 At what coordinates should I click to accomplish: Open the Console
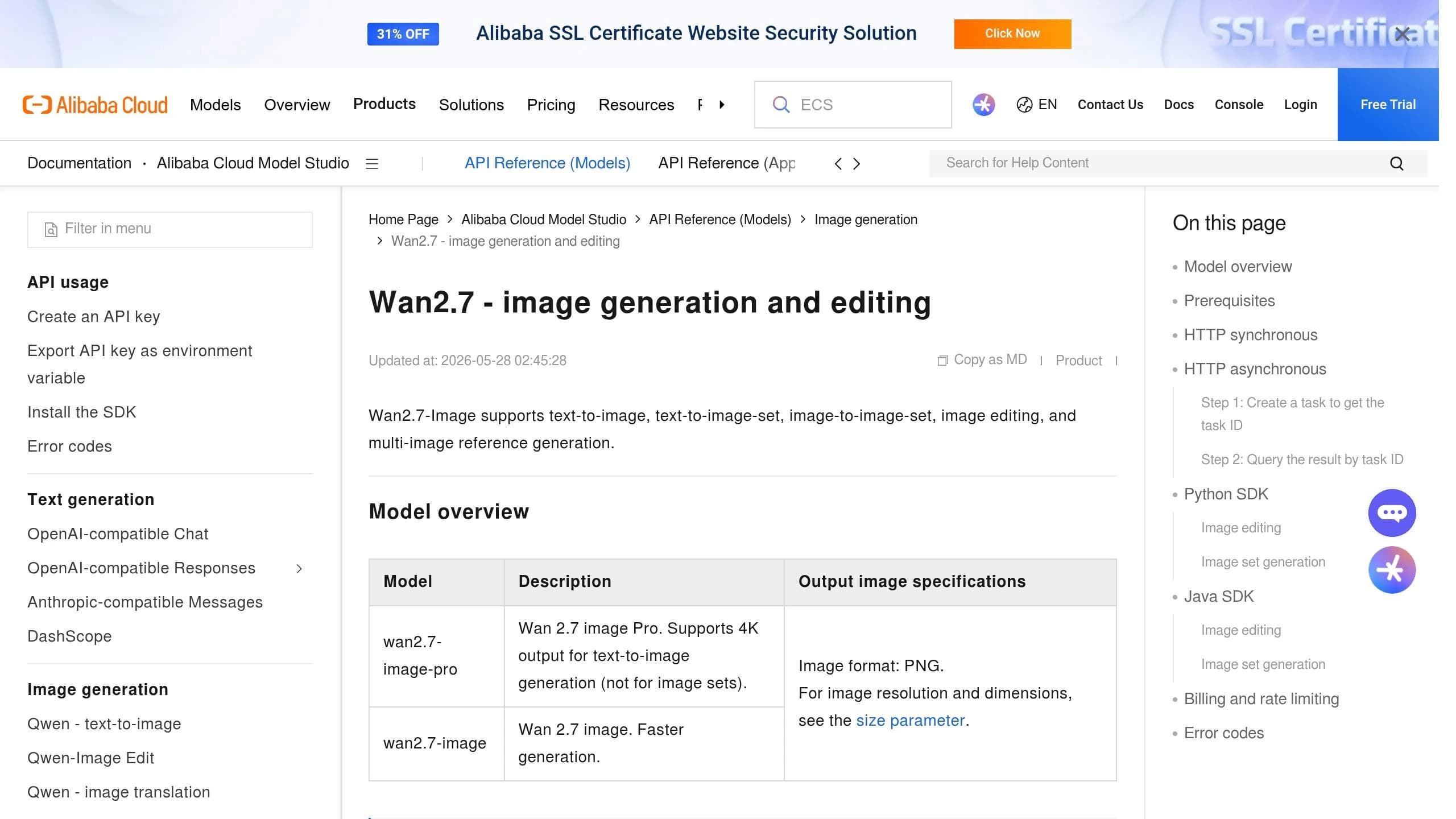click(x=1239, y=105)
